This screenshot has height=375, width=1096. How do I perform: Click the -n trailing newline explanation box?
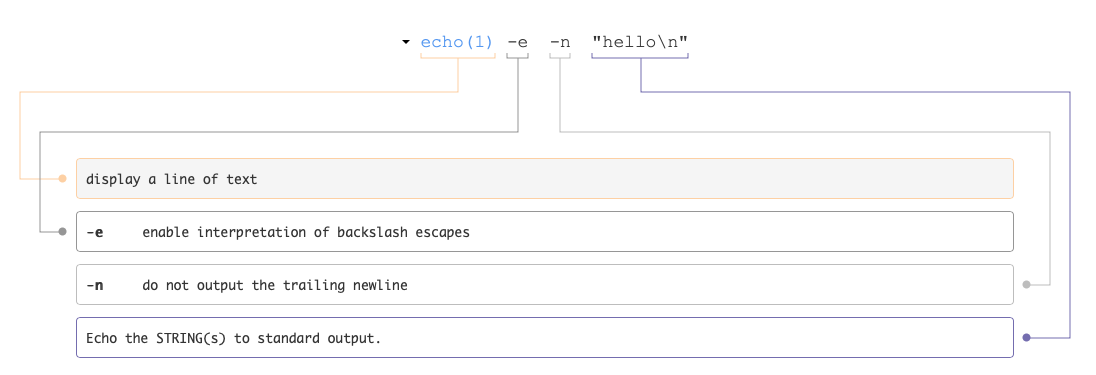545,285
